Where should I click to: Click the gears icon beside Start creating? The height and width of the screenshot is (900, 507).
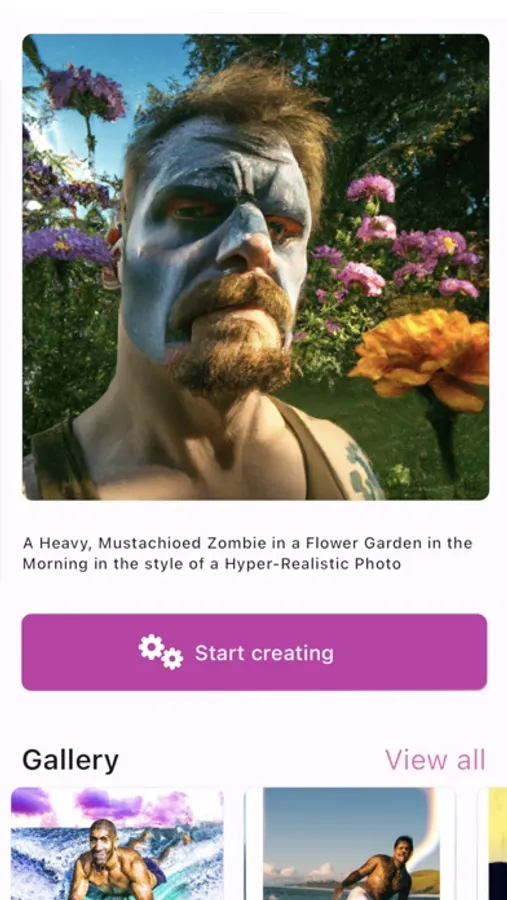point(161,652)
